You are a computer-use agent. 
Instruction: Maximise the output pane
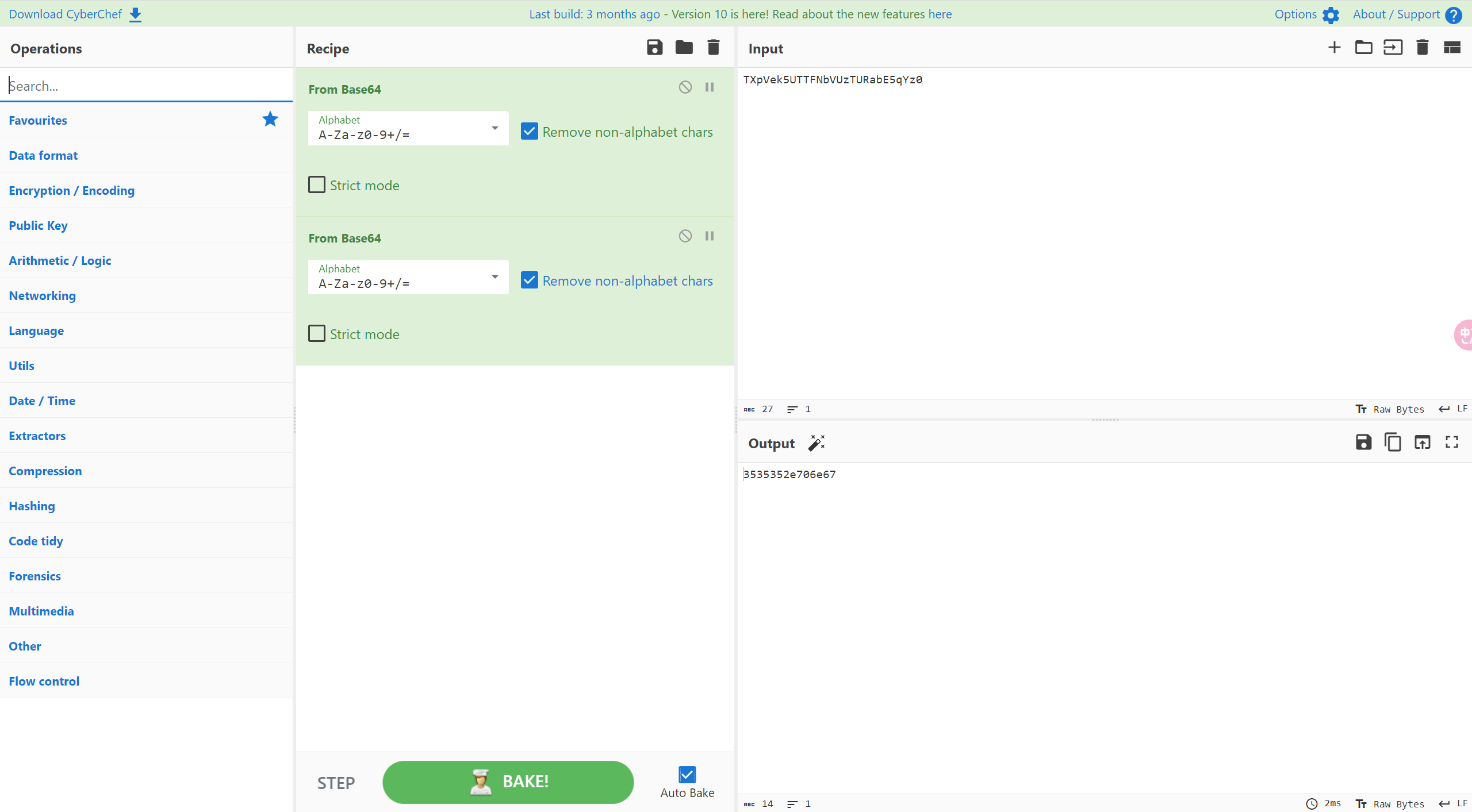tap(1452, 442)
